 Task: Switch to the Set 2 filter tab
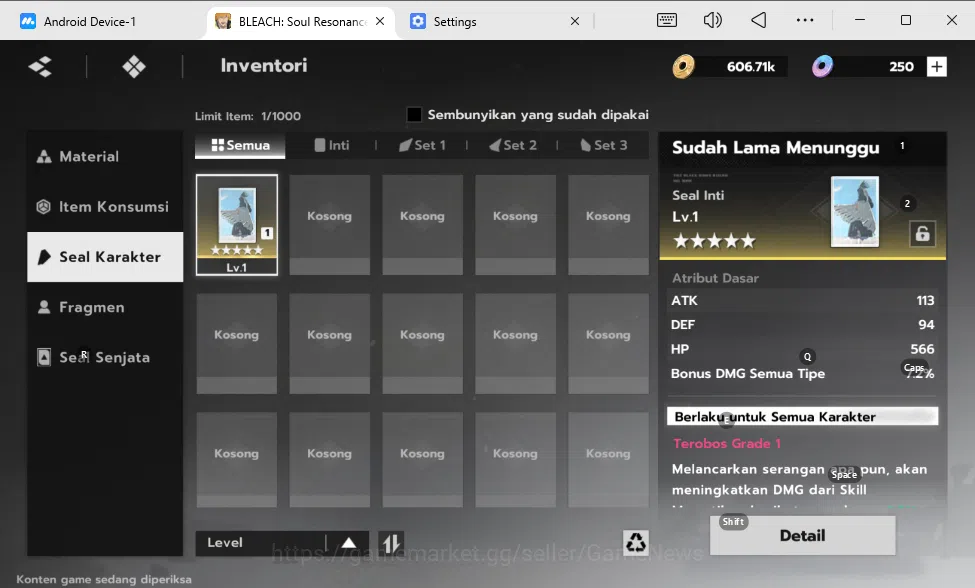(x=512, y=145)
